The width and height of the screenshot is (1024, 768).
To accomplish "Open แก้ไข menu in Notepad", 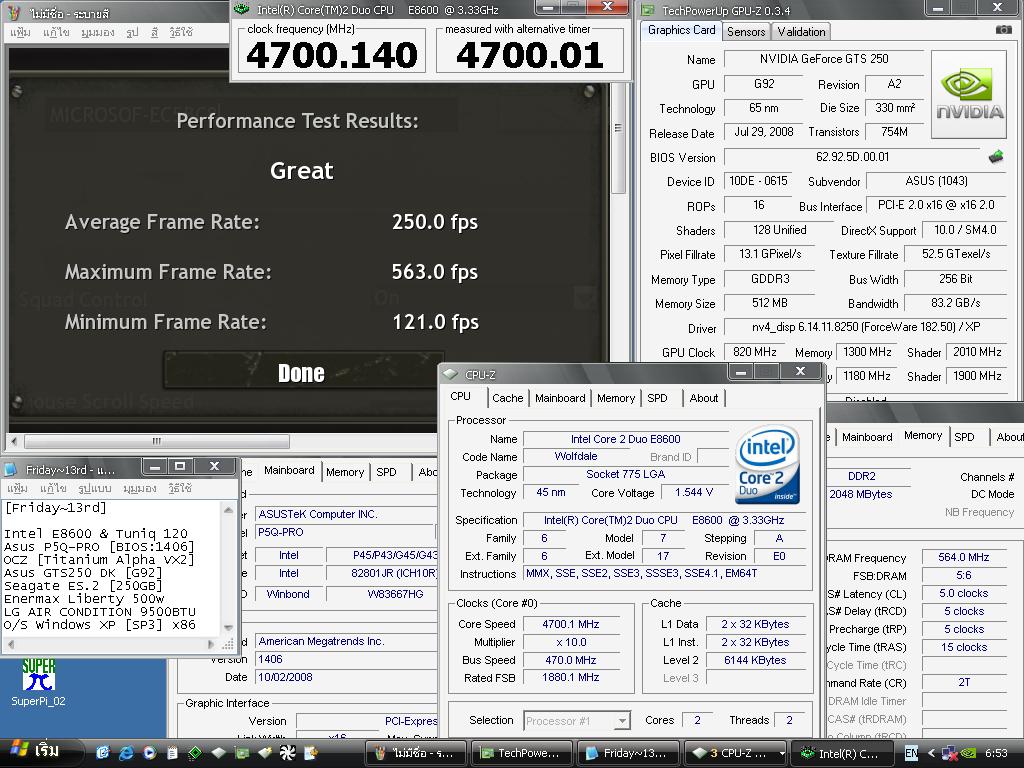I will click(54, 488).
